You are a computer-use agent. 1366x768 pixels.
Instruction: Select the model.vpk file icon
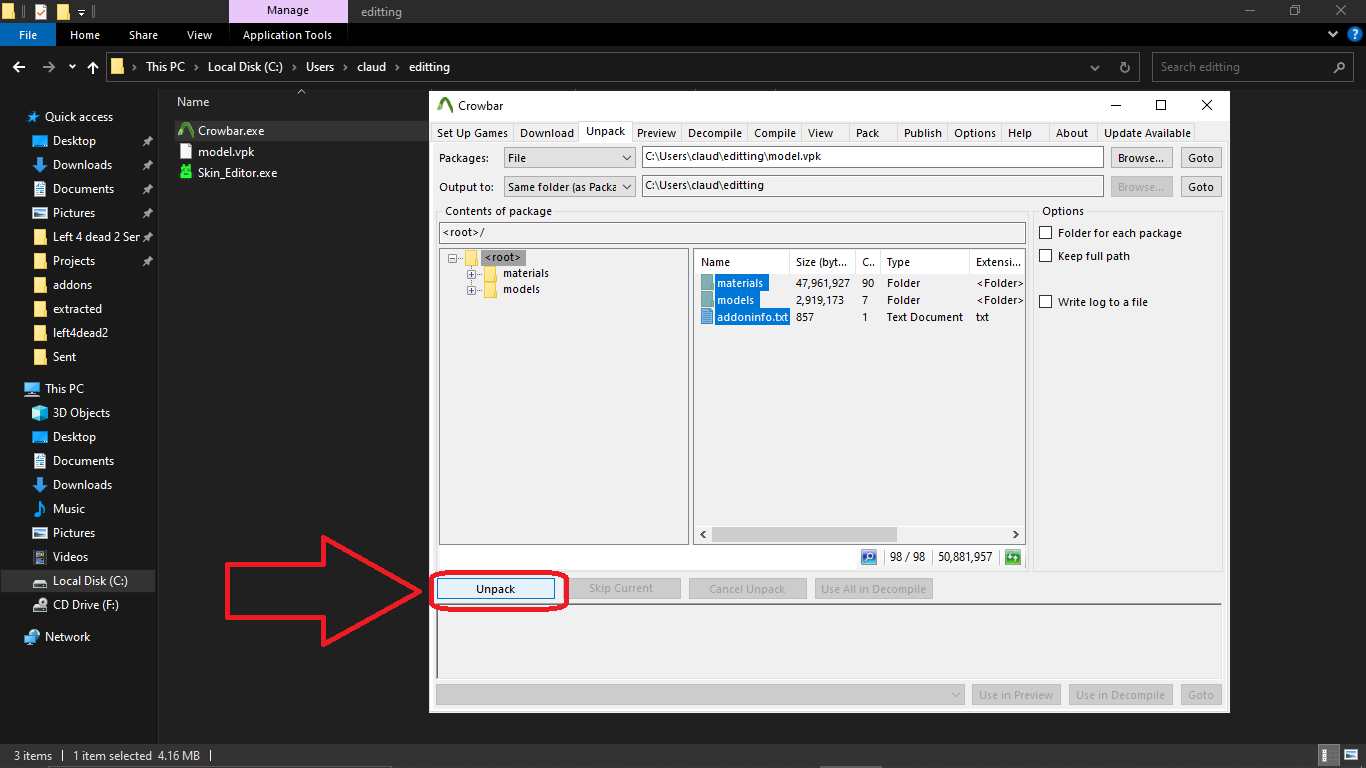185,151
